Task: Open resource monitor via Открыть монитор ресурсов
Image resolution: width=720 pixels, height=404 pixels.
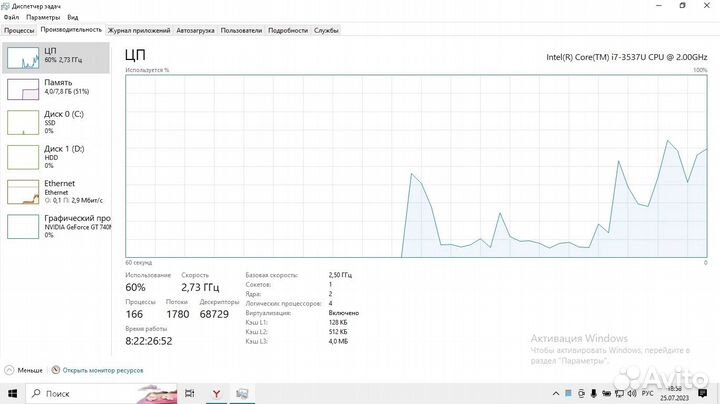Action: 103,370
